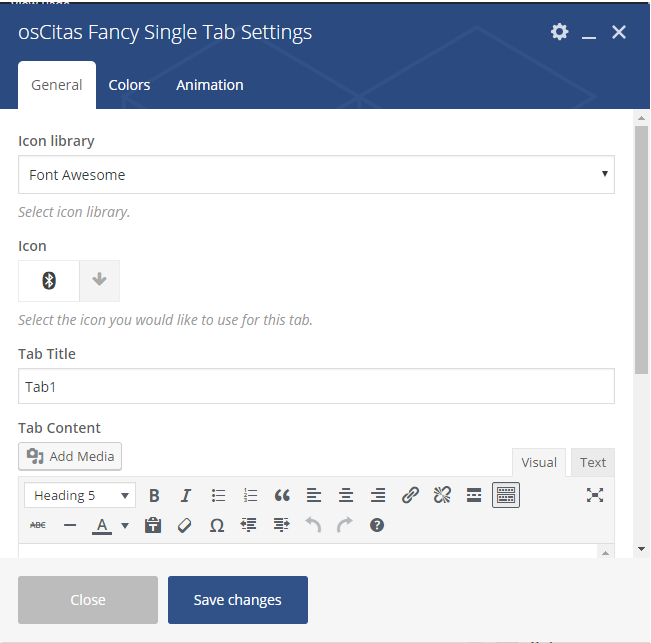Insert Read More tag
The width and height of the screenshot is (651, 643).
[474, 495]
